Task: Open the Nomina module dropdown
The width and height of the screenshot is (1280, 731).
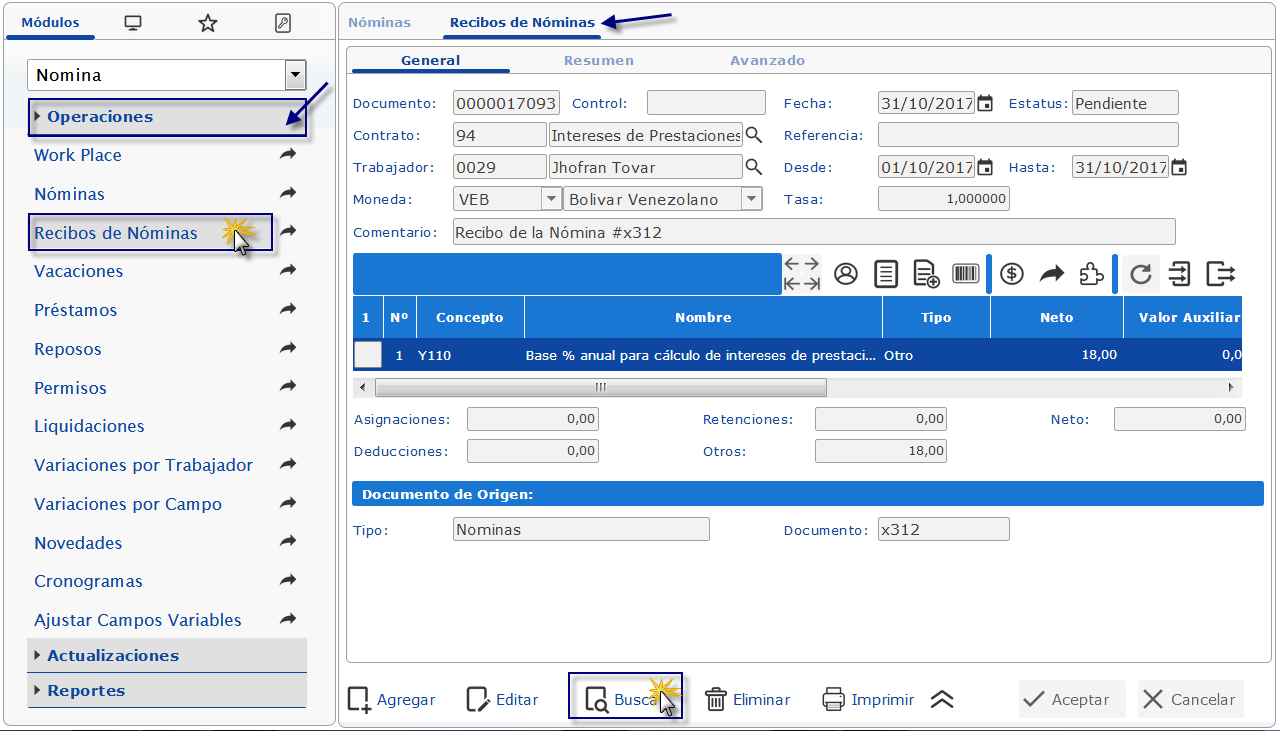Action: [294, 75]
